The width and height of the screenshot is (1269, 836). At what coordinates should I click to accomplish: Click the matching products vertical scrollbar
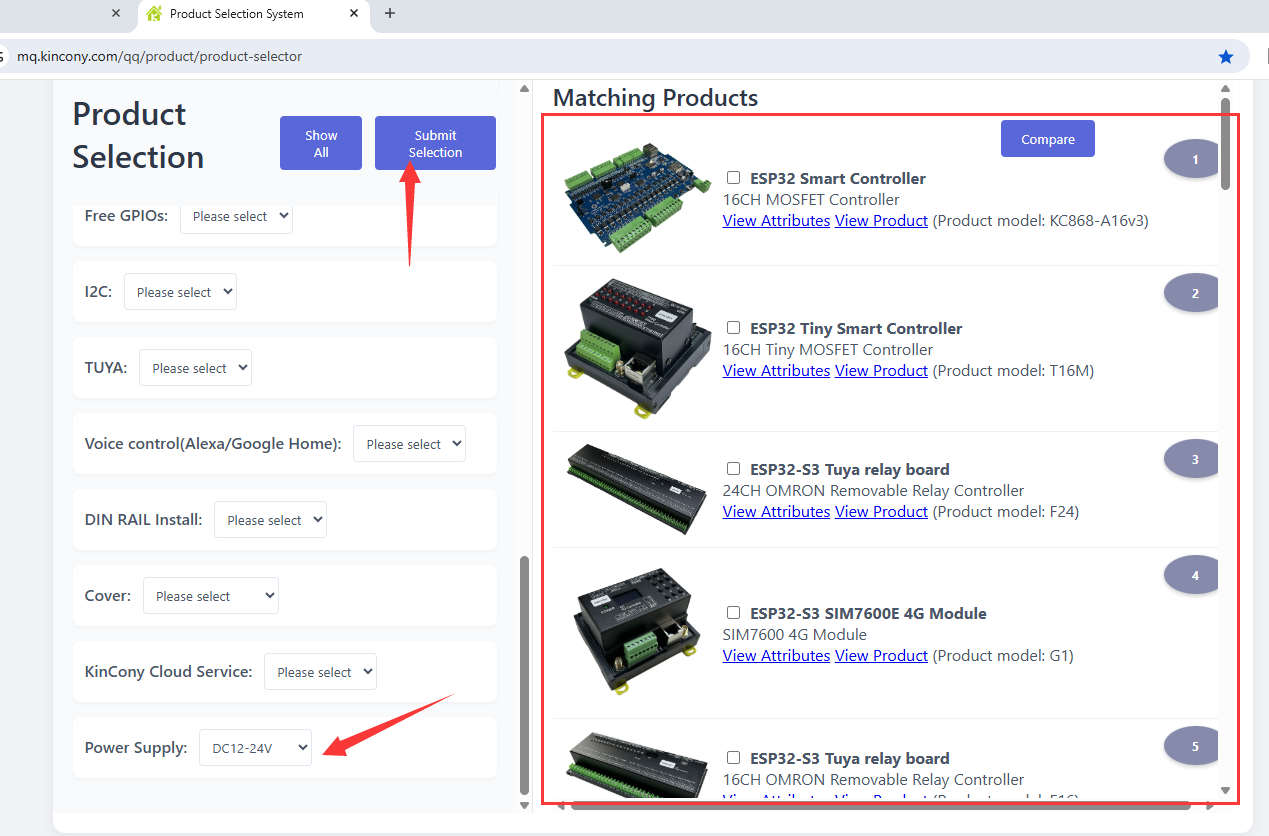point(1225,145)
